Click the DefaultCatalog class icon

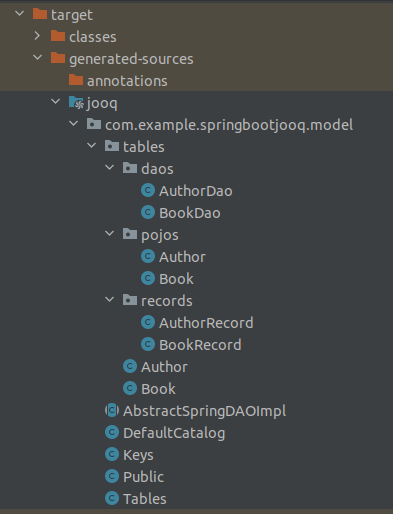click(x=112, y=433)
